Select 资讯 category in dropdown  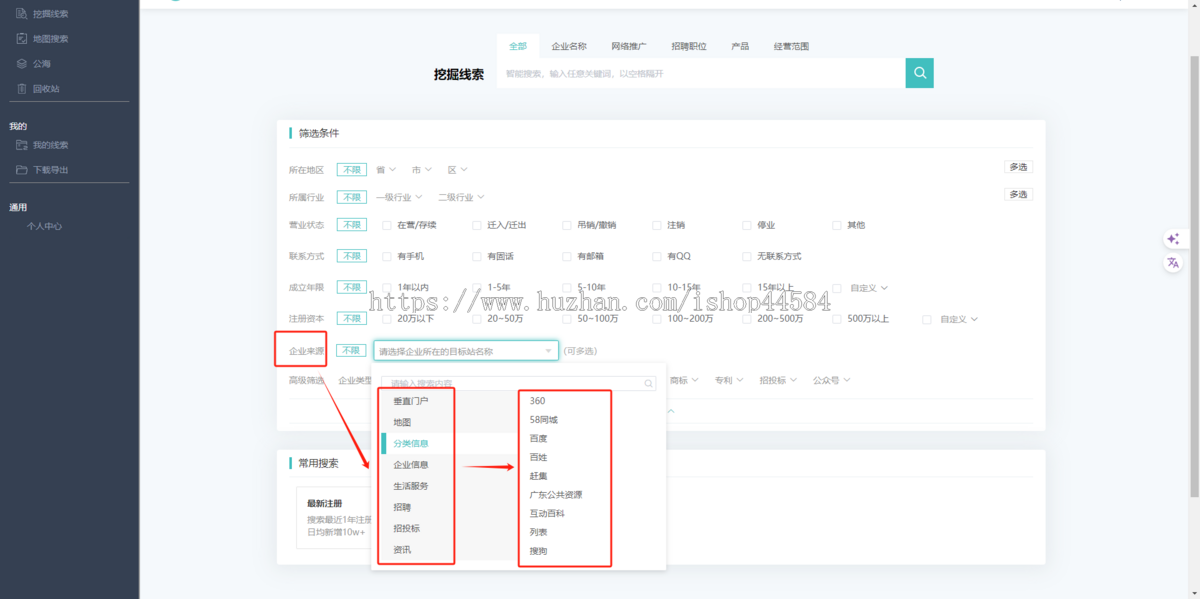tap(402, 549)
